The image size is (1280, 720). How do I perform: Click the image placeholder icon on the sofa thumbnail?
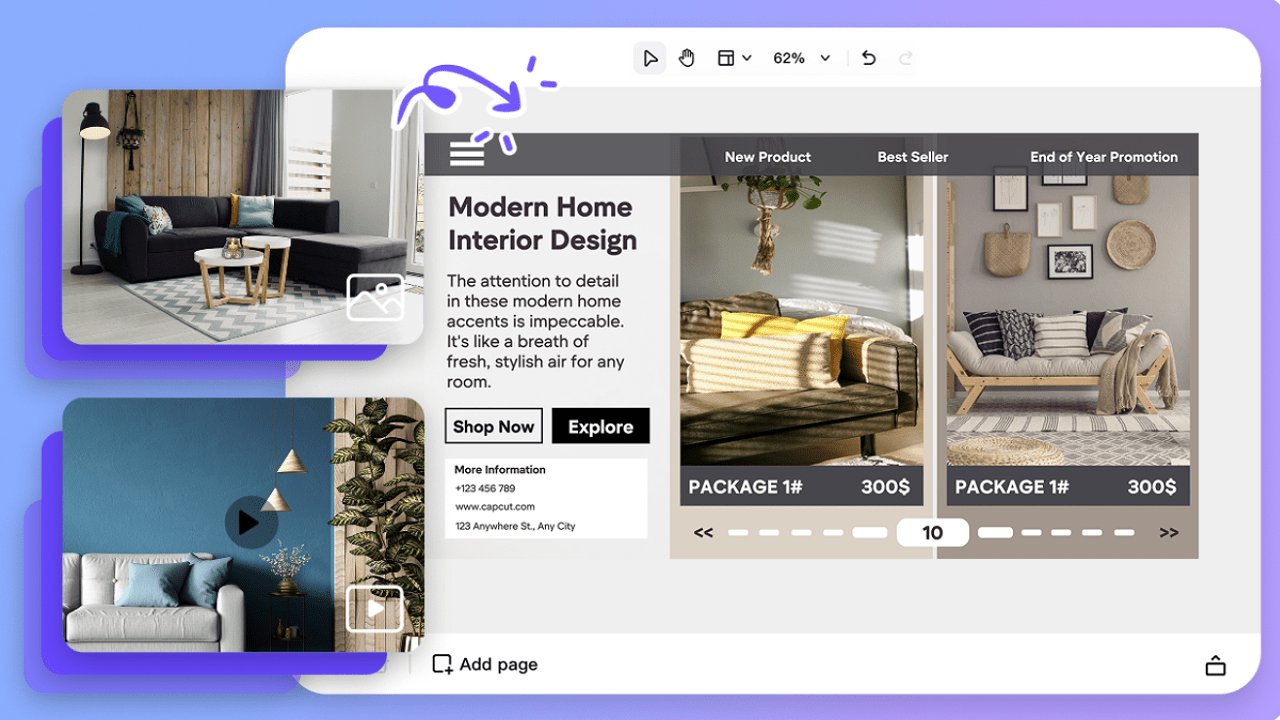(375, 297)
